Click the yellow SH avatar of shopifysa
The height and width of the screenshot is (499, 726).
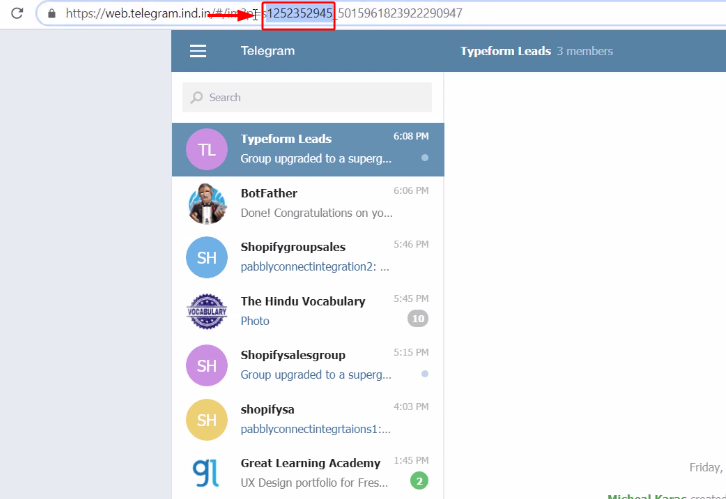pos(207,420)
